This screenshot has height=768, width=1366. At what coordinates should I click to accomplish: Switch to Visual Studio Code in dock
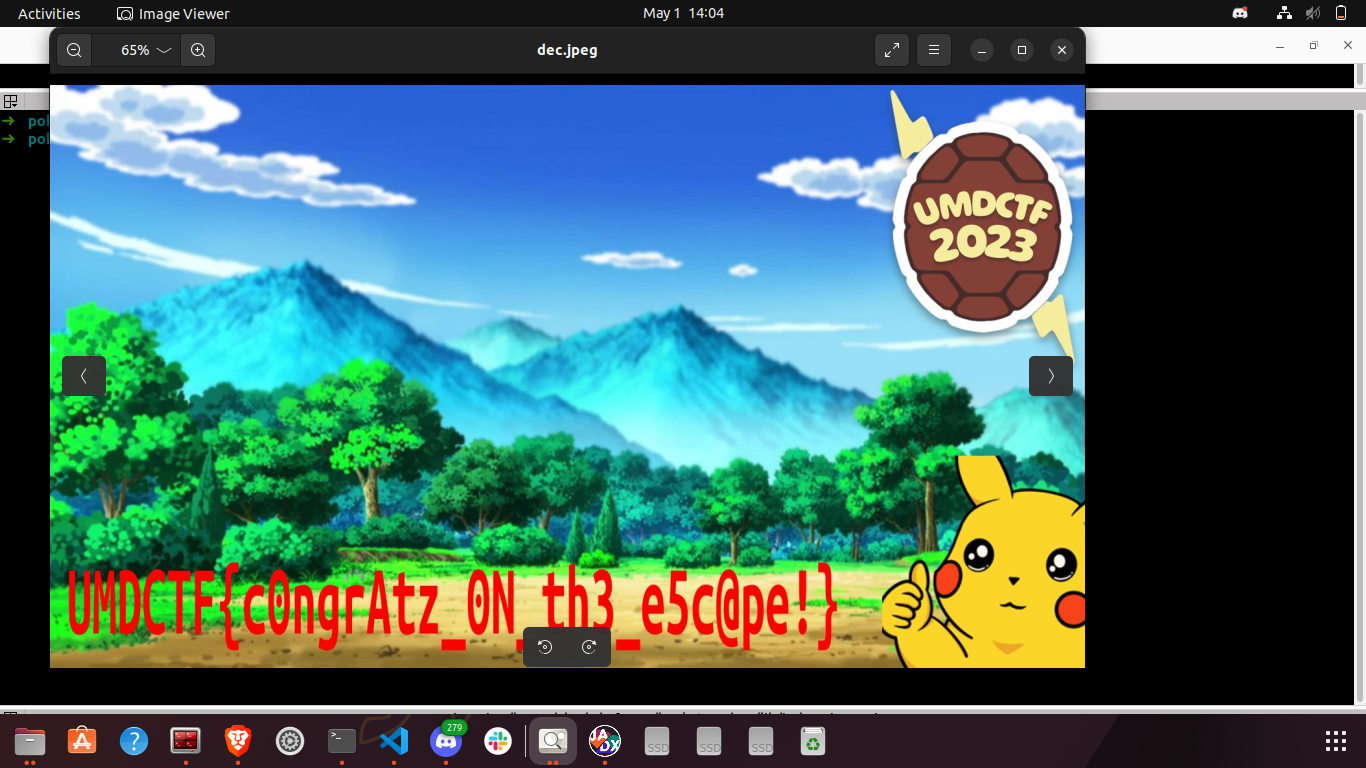click(x=394, y=741)
